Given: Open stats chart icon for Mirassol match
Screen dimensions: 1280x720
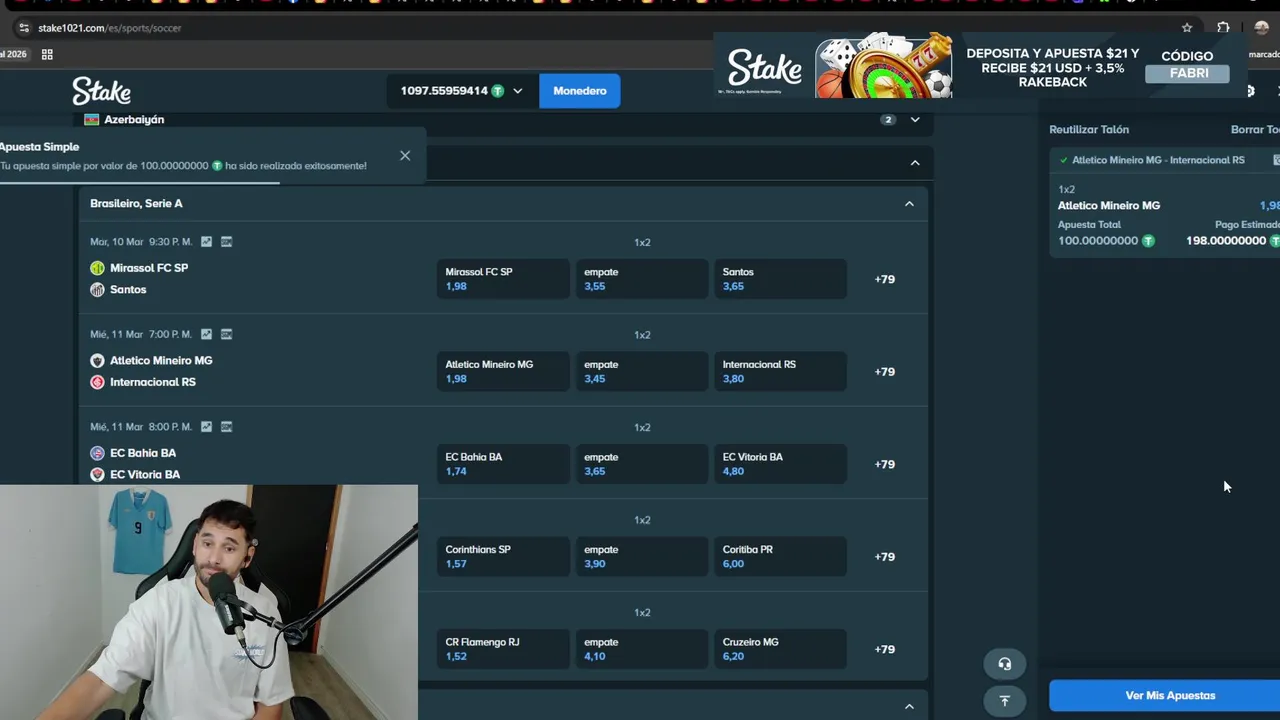Looking at the screenshot, I should pos(206,242).
